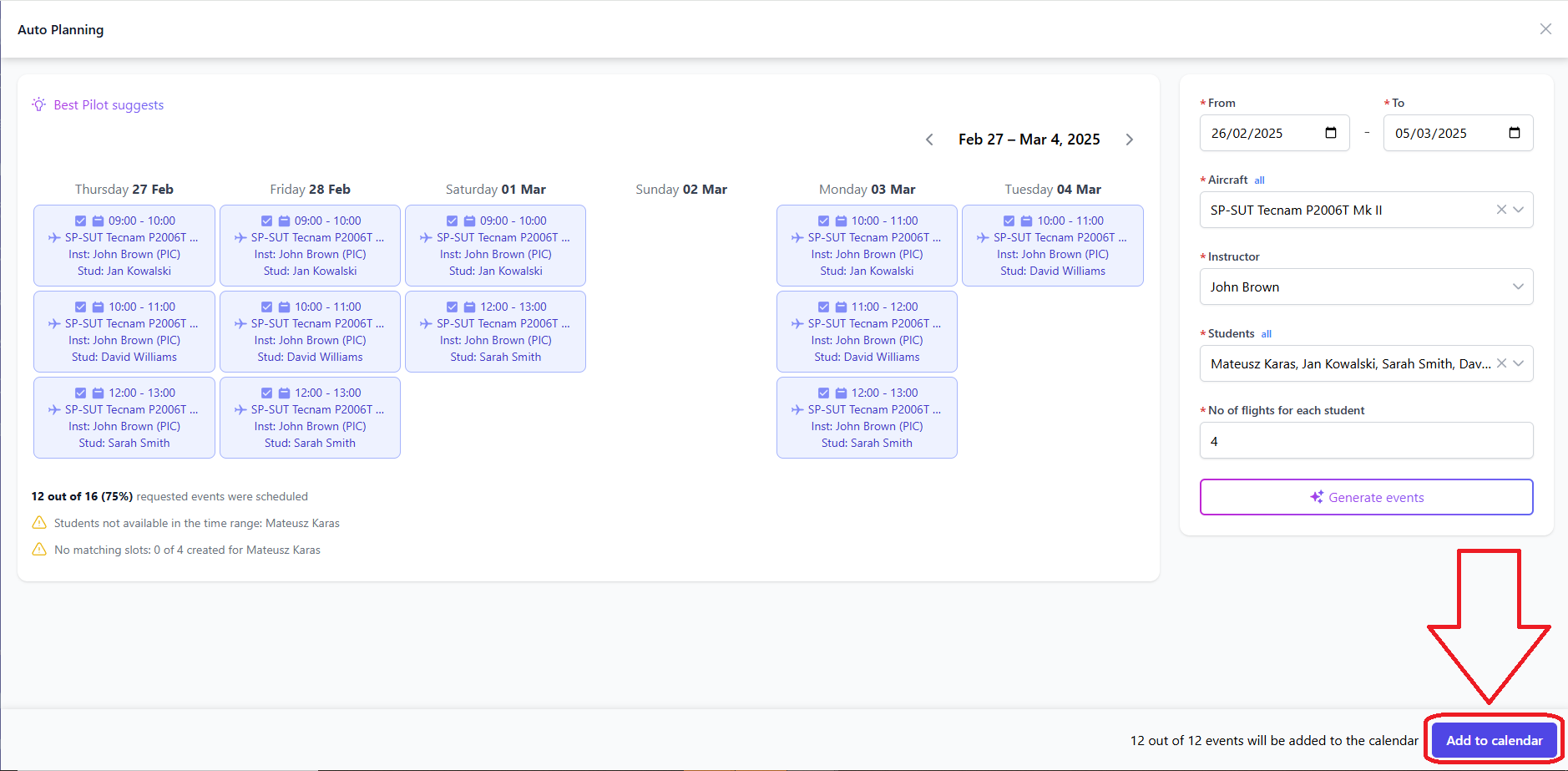Screen dimensions: 1568x771
Task: Click calendar icon on Thursday 09:00 event
Action: [98, 221]
